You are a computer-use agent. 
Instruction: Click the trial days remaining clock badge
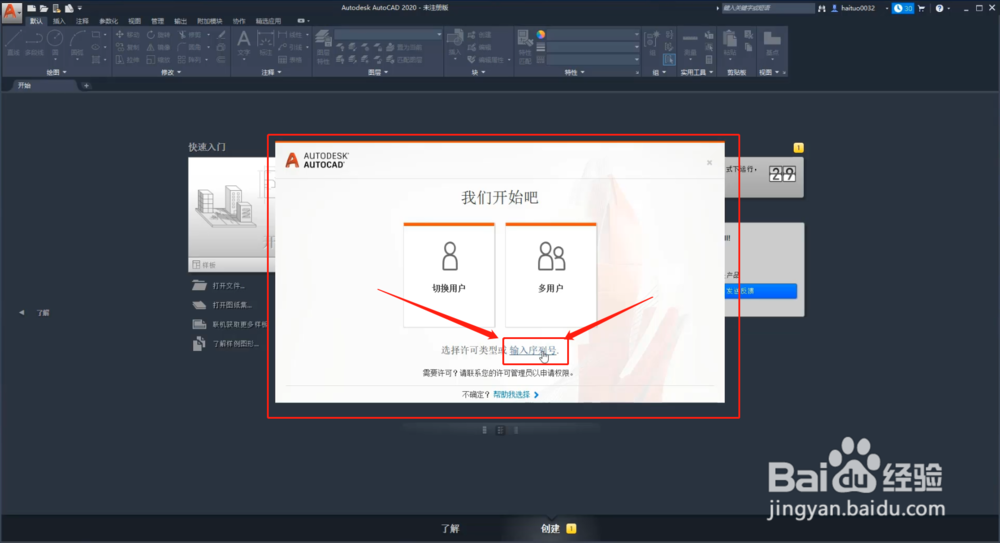click(903, 8)
